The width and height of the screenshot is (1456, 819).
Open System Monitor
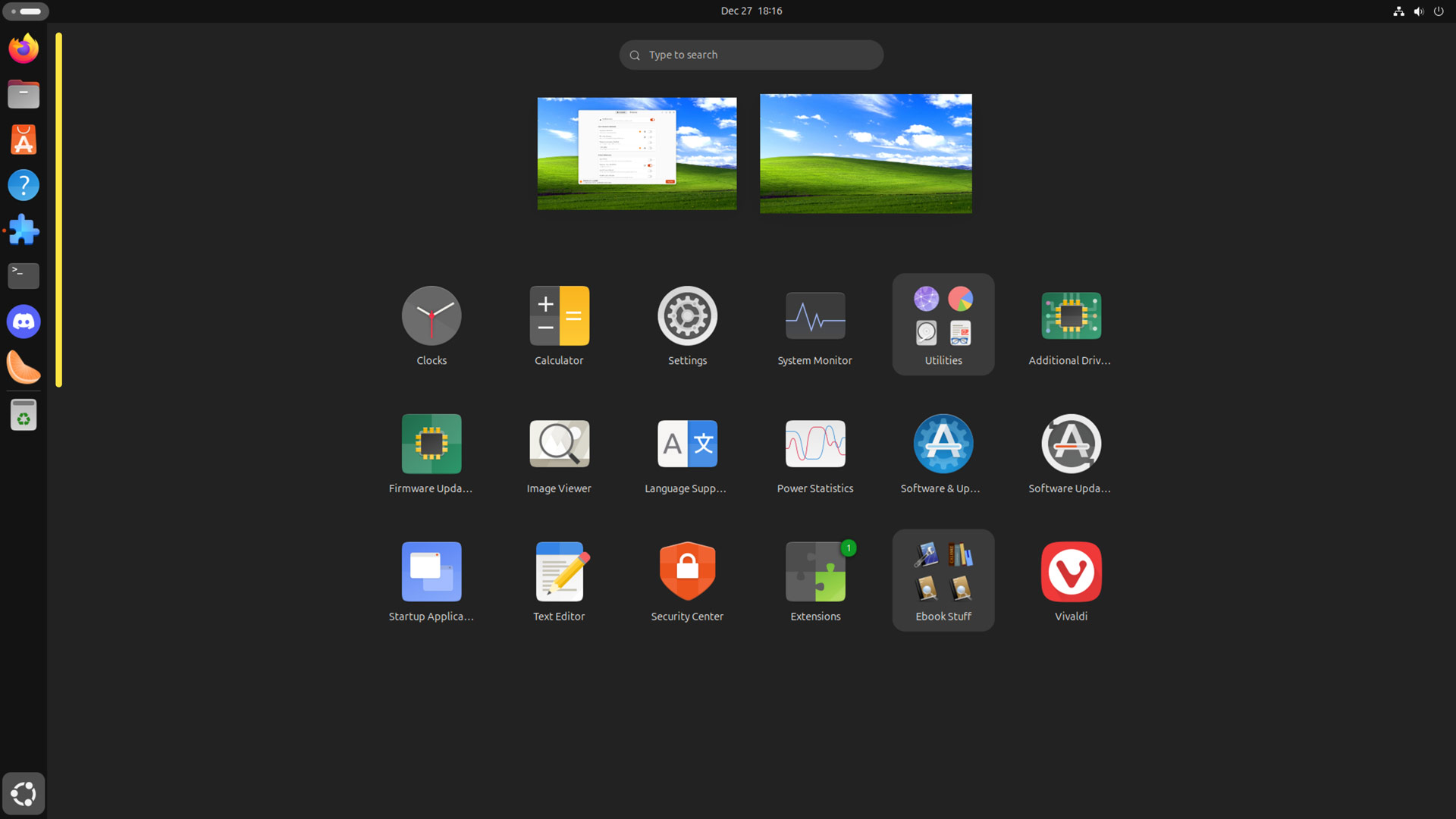tap(815, 325)
